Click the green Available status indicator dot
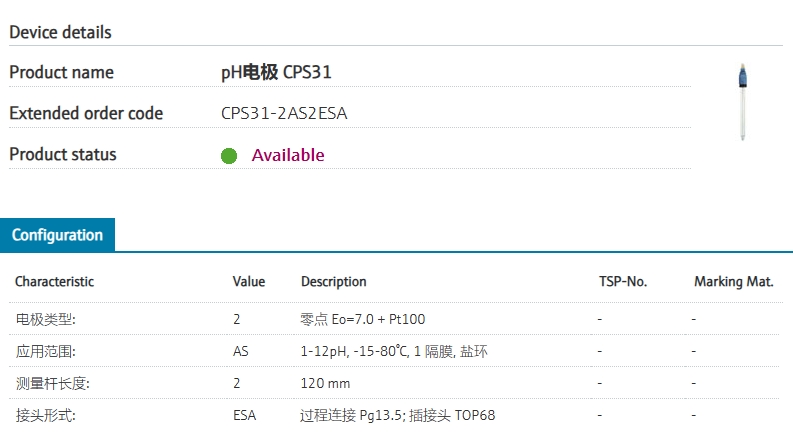The image size is (793, 441). click(229, 156)
